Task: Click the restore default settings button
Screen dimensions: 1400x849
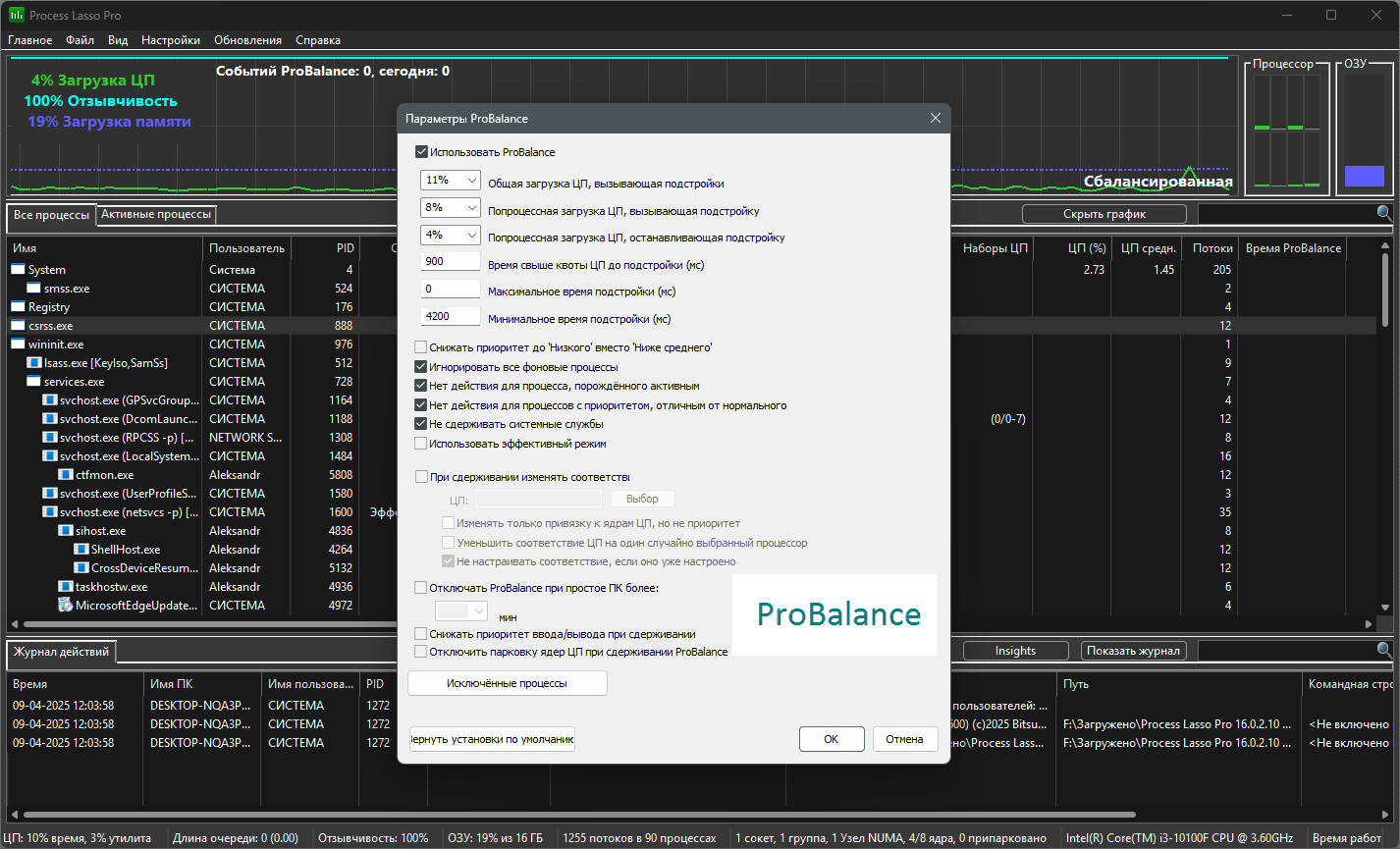Action: [492, 739]
